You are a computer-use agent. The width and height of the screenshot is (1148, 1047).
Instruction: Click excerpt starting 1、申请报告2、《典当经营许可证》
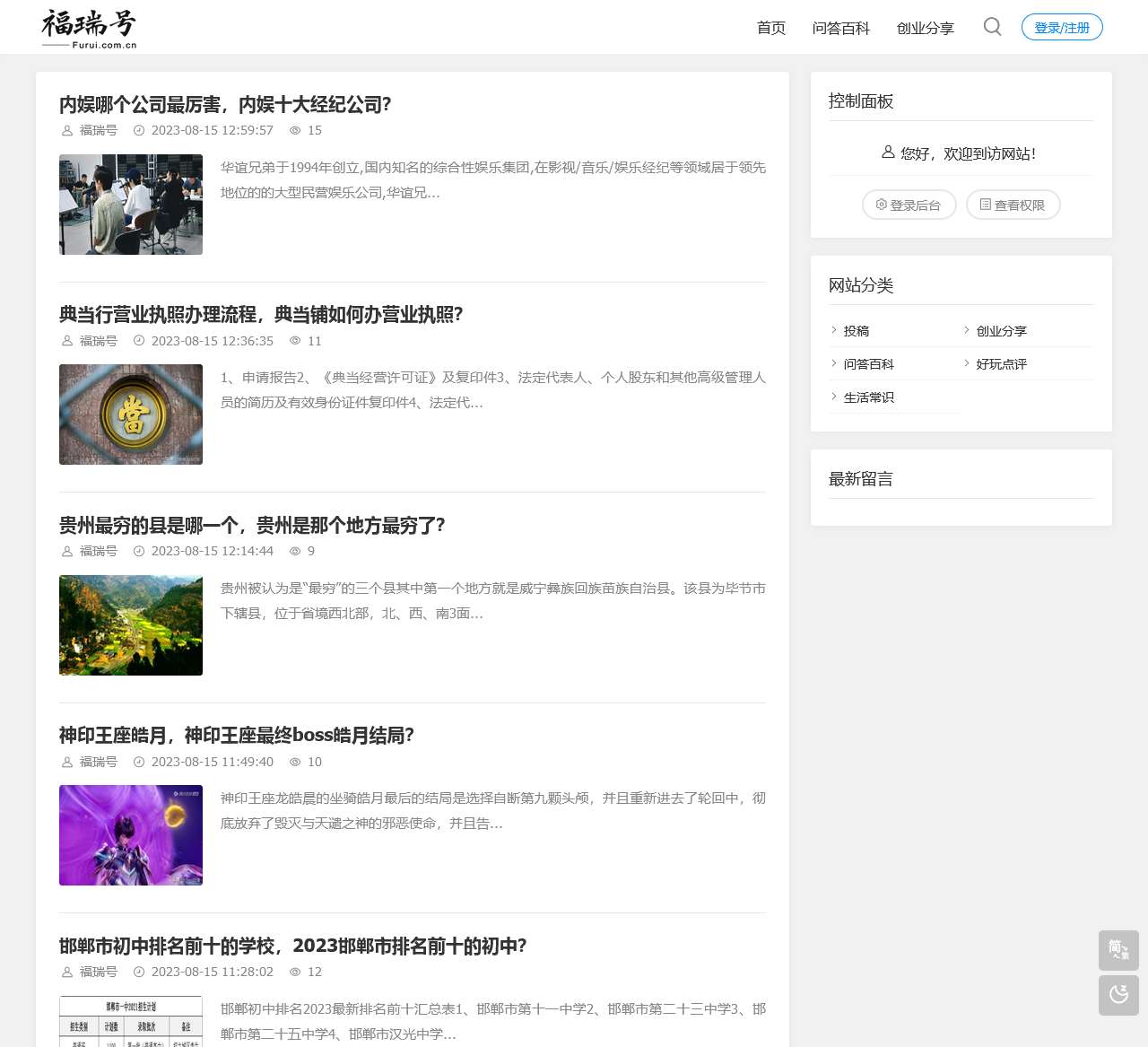tap(493, 390)
